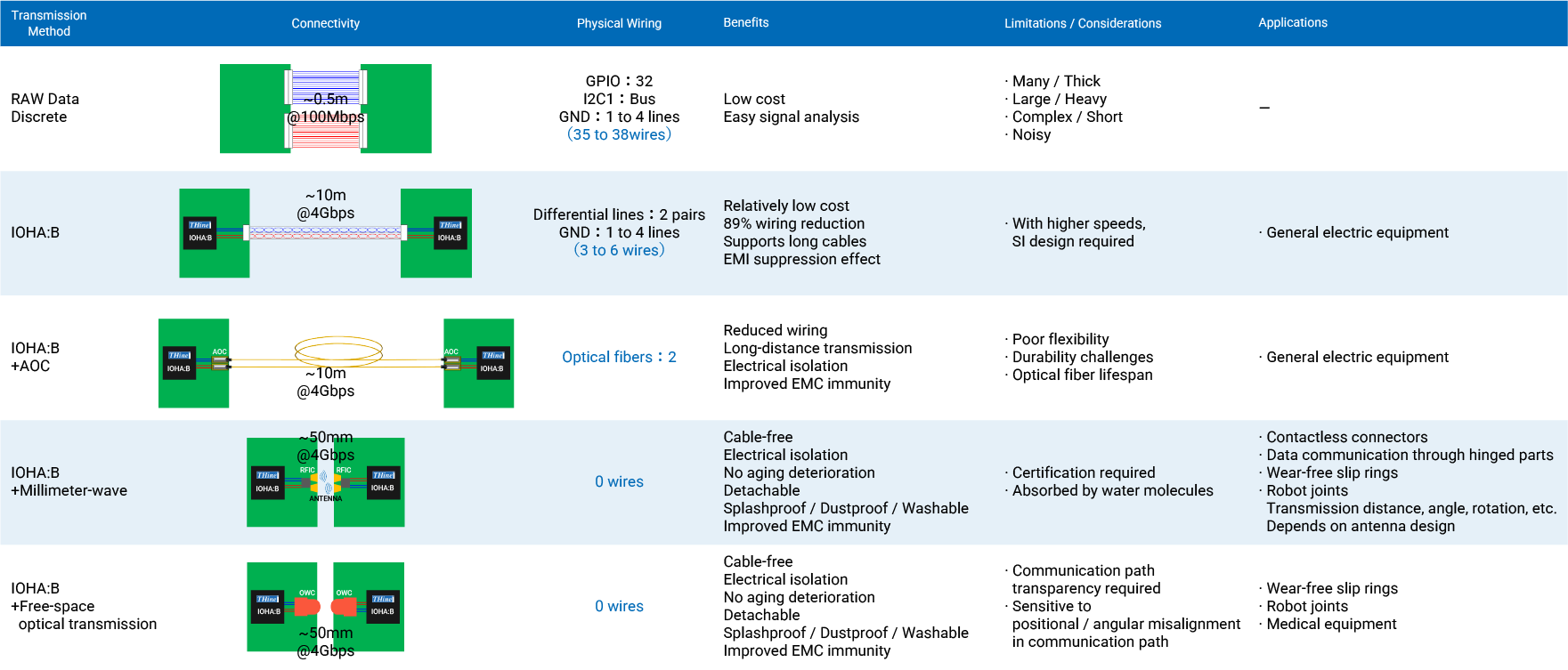Click the left IOHA:B chip in the second row
The image size is (1568, 670).
[200, 232]
